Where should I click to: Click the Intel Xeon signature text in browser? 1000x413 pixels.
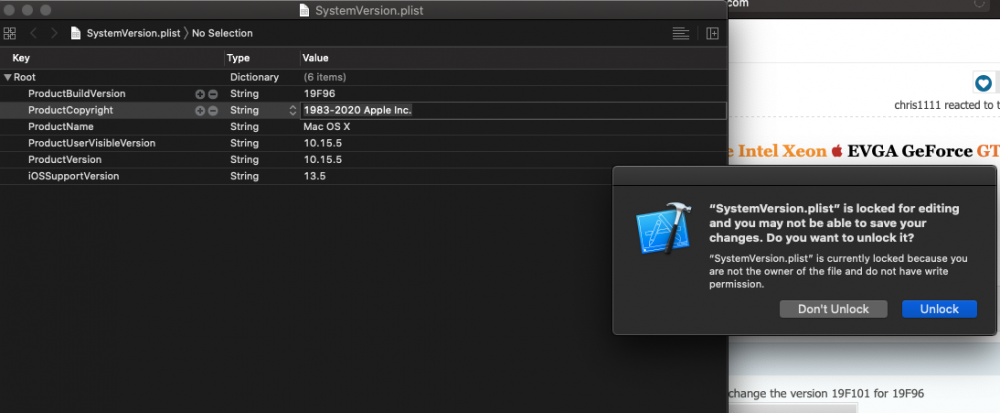coord(784,151)
